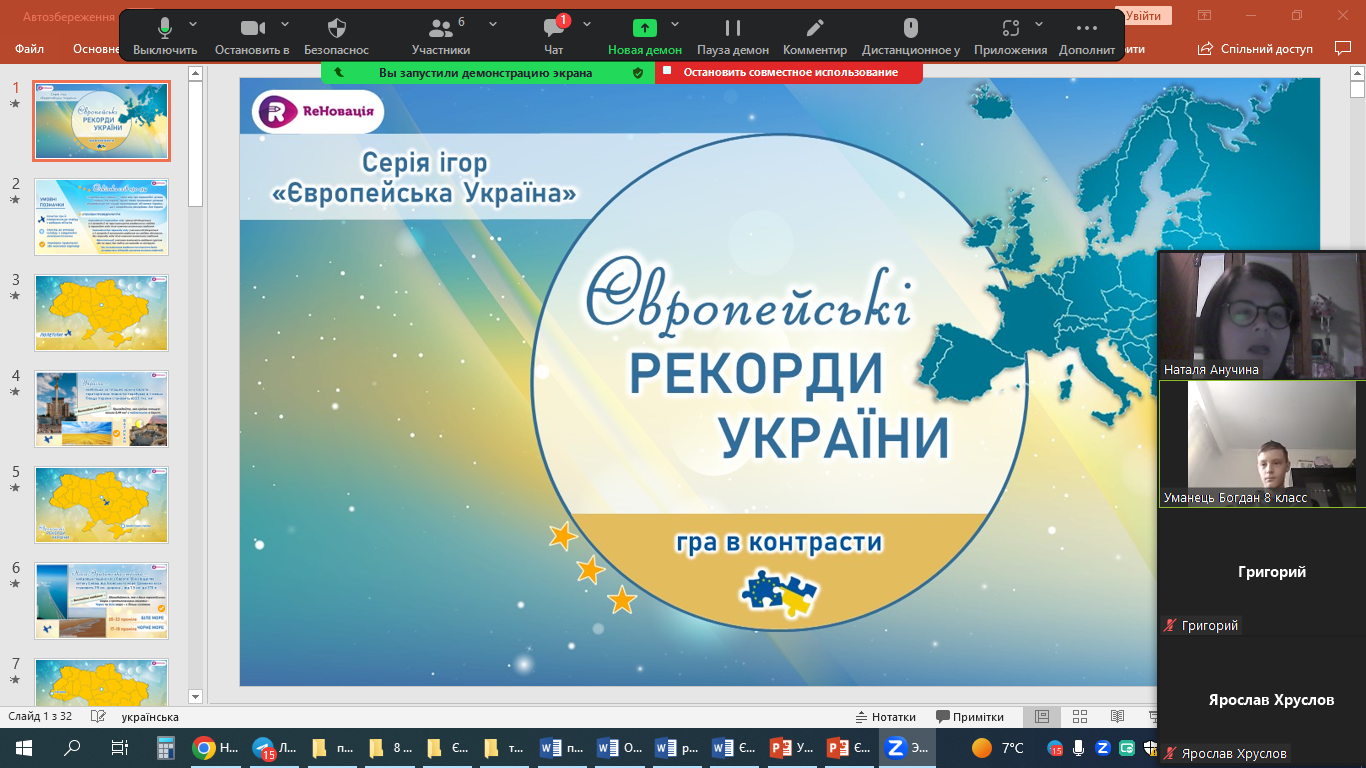
Task: Open the 7°C weather widget
Action: click(999, 748)
